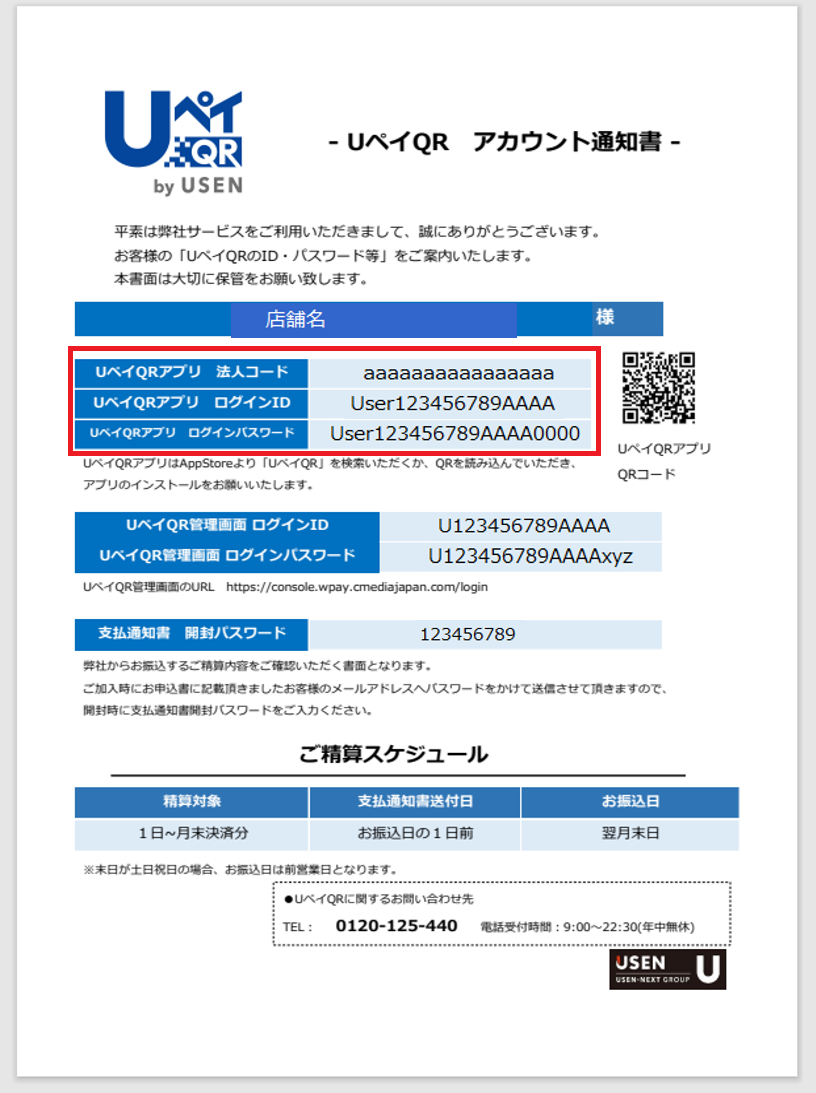The image size is (816, 1093).
Task: Click the 開封パスワード value 123456789
Action: pyautogui.click(x=467, y=635)
